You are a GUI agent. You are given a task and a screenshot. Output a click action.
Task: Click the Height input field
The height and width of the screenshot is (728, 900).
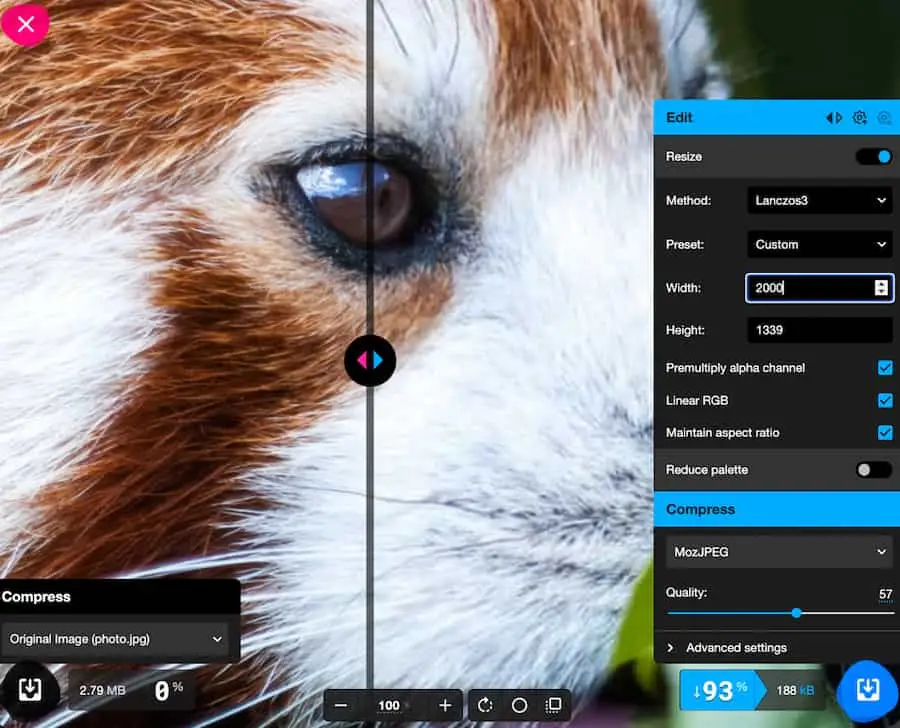[819, 331]
